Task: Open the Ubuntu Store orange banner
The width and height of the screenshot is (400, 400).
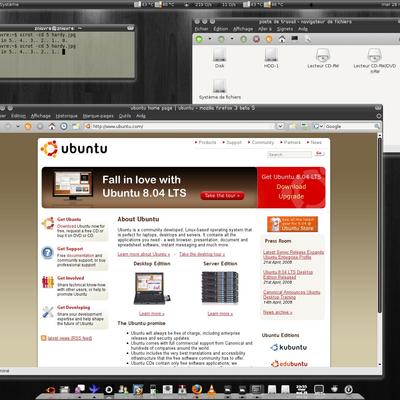Action: [x=292, y=224]
